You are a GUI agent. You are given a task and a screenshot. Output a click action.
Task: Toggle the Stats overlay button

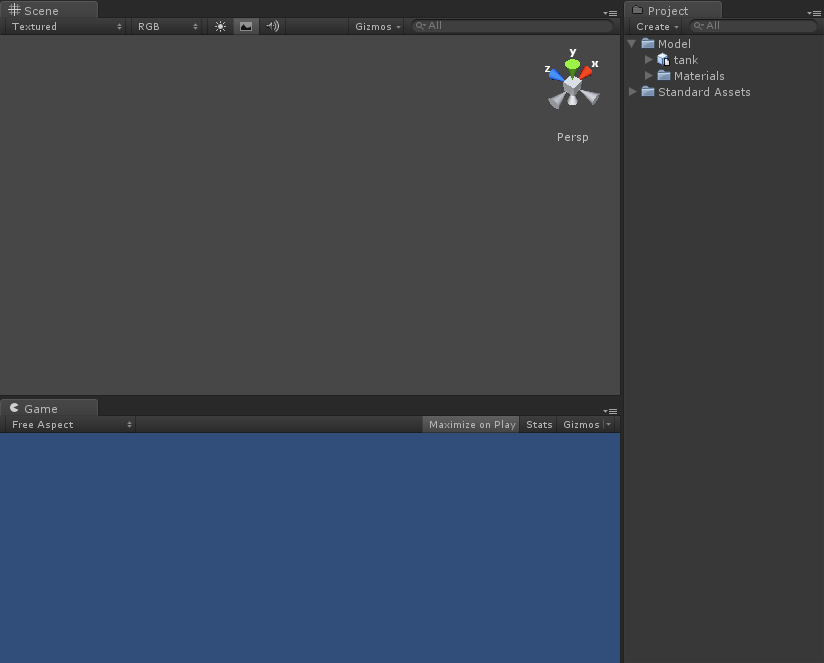pos(539,424)
